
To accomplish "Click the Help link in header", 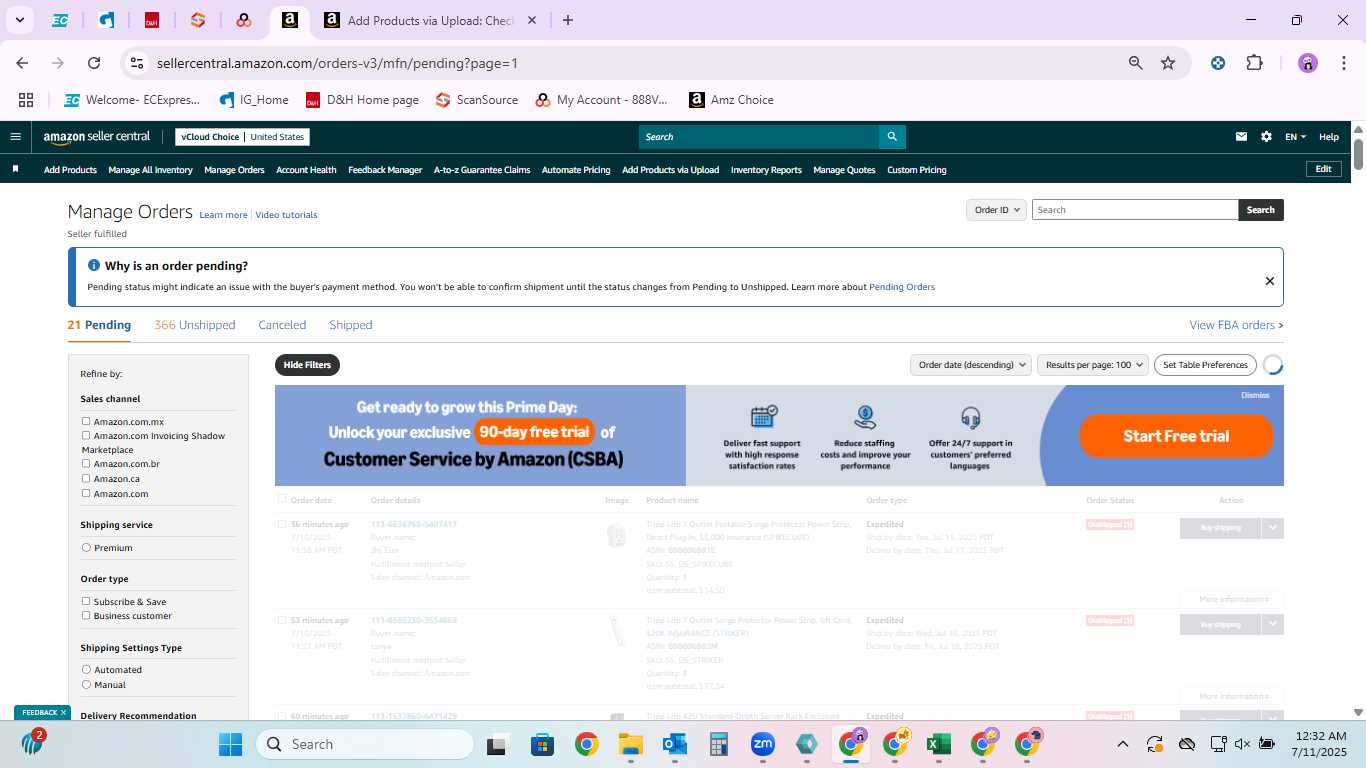I will (1329, 137).
